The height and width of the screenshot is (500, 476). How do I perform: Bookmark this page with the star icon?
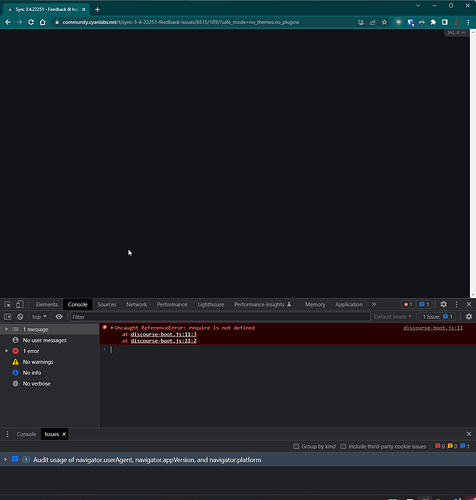(384, 22)
